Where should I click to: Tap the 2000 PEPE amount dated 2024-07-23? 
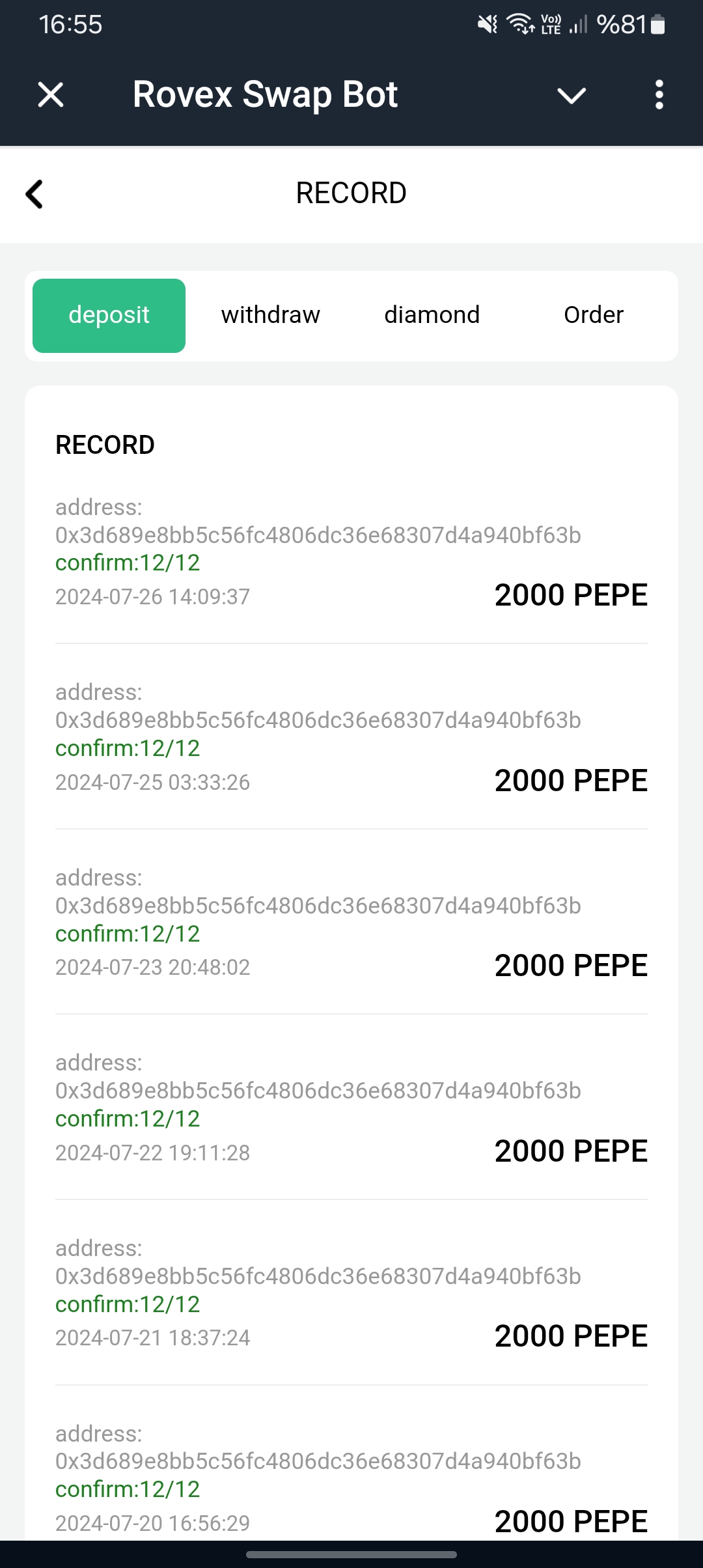coord(571,965)
